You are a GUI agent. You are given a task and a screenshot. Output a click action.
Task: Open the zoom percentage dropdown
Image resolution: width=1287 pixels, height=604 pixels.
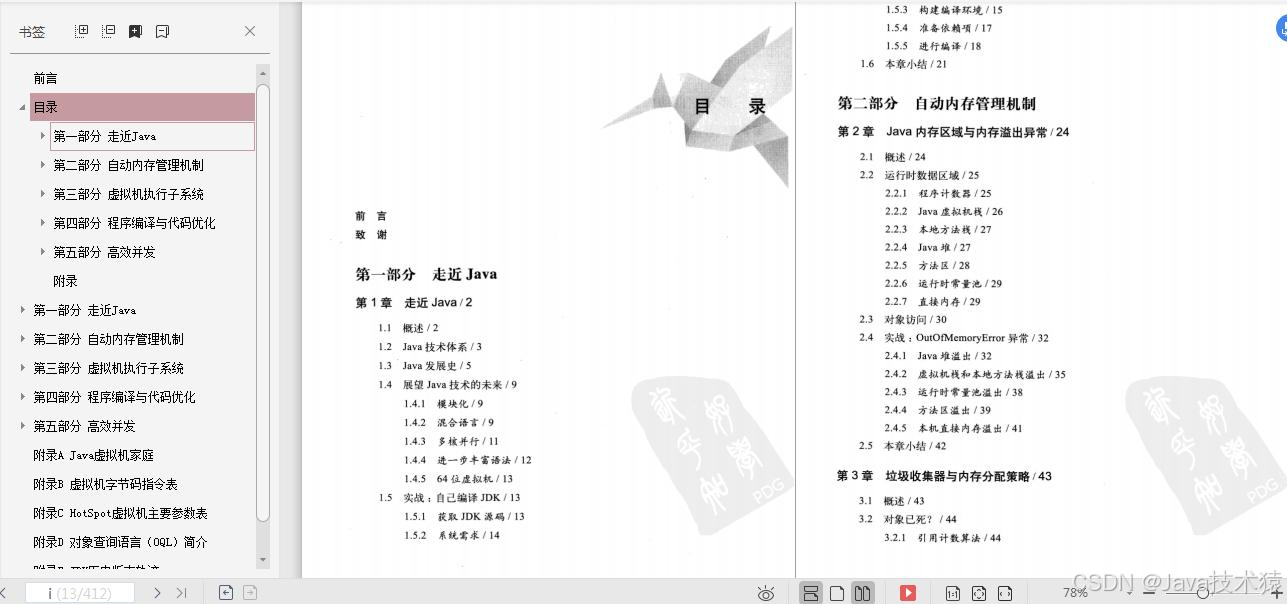click(1128, 592)
